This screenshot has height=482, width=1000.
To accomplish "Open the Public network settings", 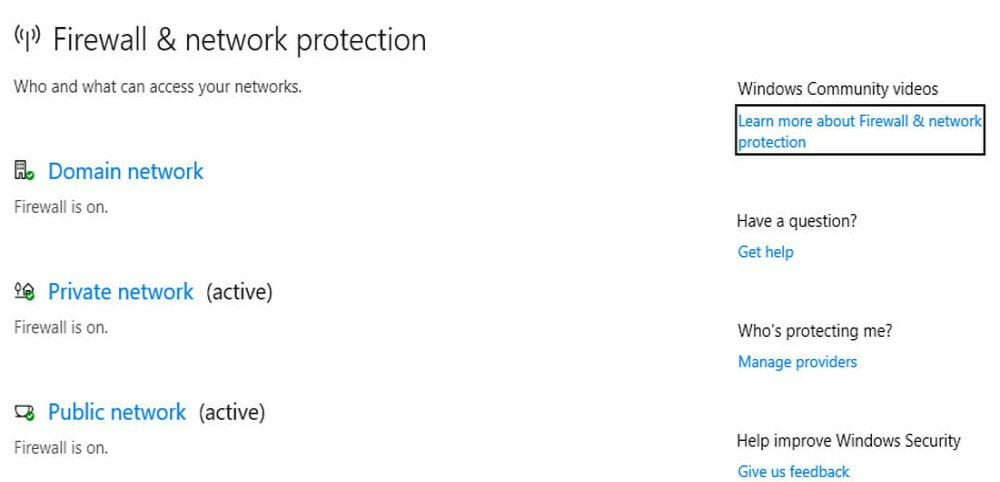I will click(x=117, y=412).
